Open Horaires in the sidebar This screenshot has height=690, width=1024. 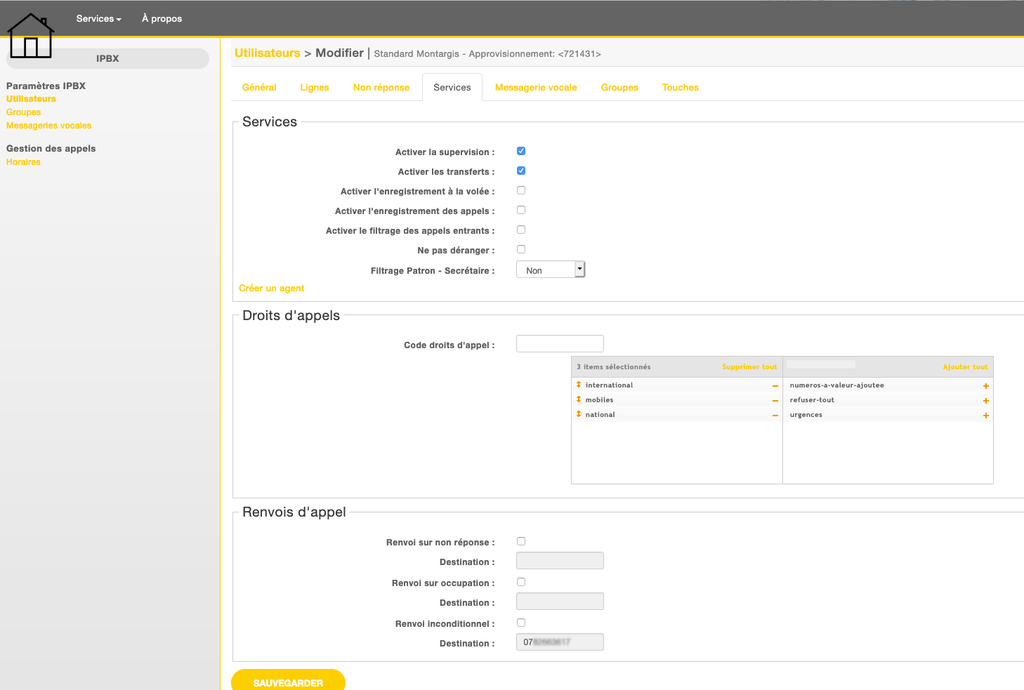[x=23, y=162]
